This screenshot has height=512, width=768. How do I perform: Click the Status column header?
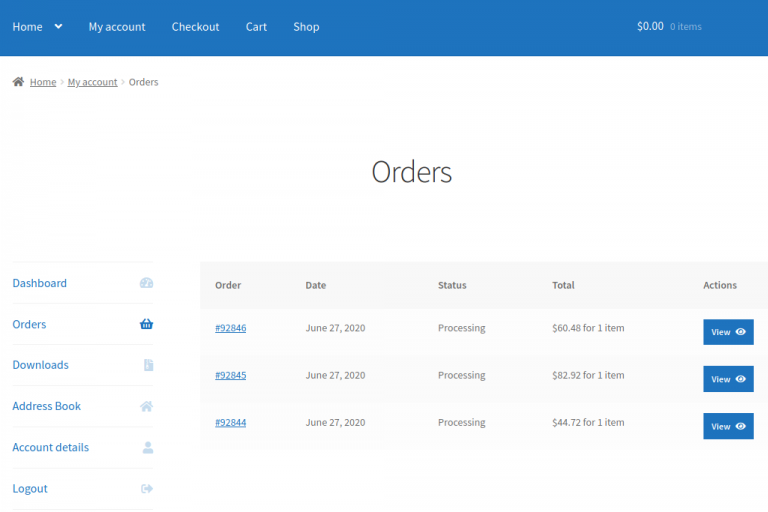[452, 285]
